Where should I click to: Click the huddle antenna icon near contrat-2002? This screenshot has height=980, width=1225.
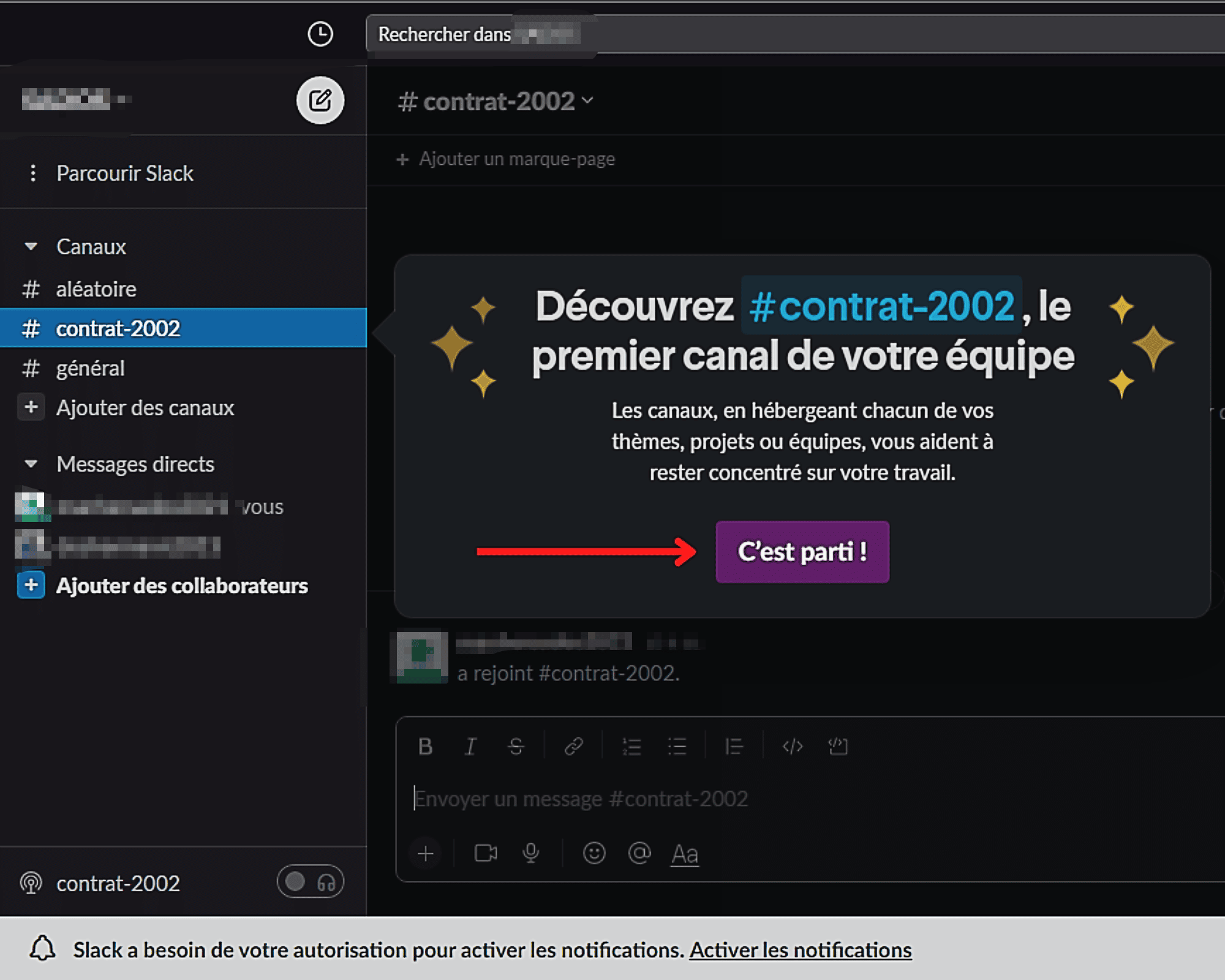point(31,883)
